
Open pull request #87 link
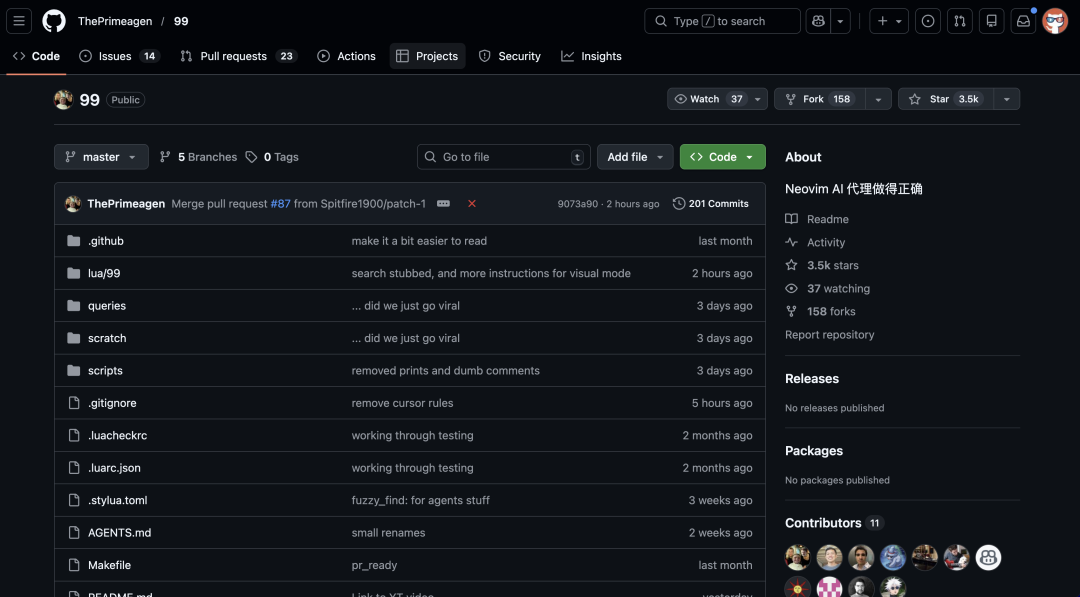(x=280, y=204)
